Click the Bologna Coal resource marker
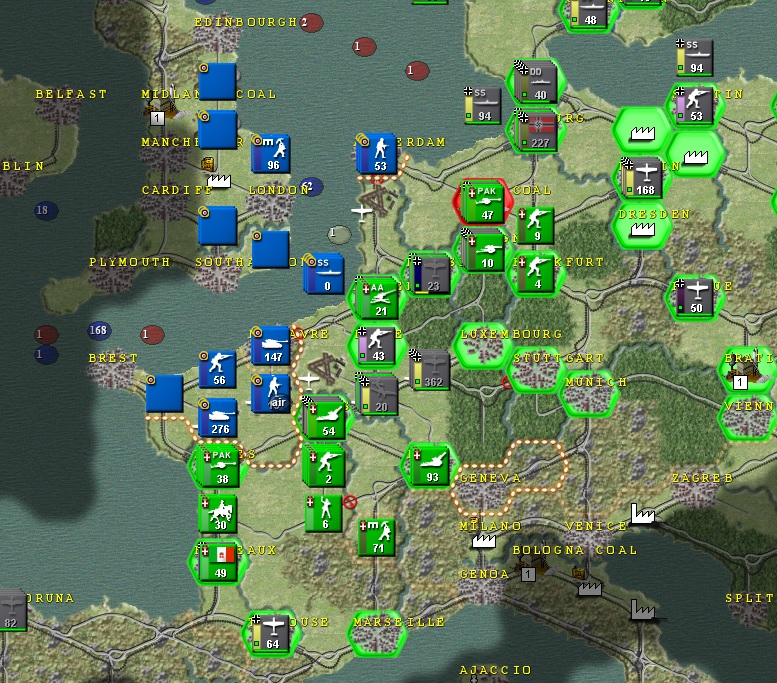The height and width of the screenshot is (683, 777). pyautogui.click(x=528, y=575)
